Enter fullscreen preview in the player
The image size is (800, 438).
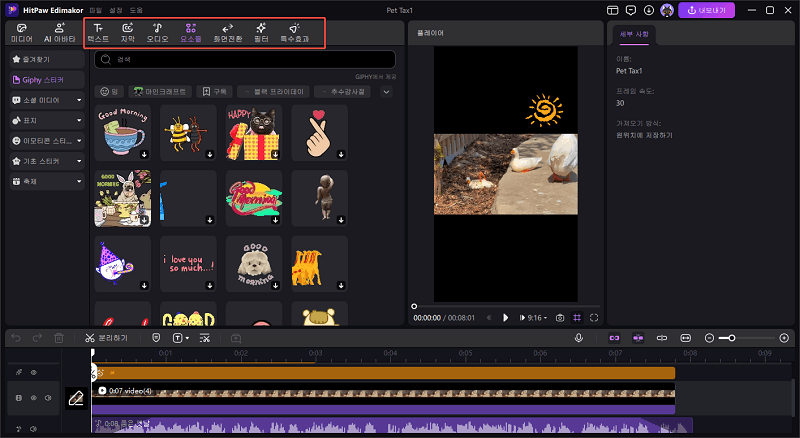coord(594,317)
